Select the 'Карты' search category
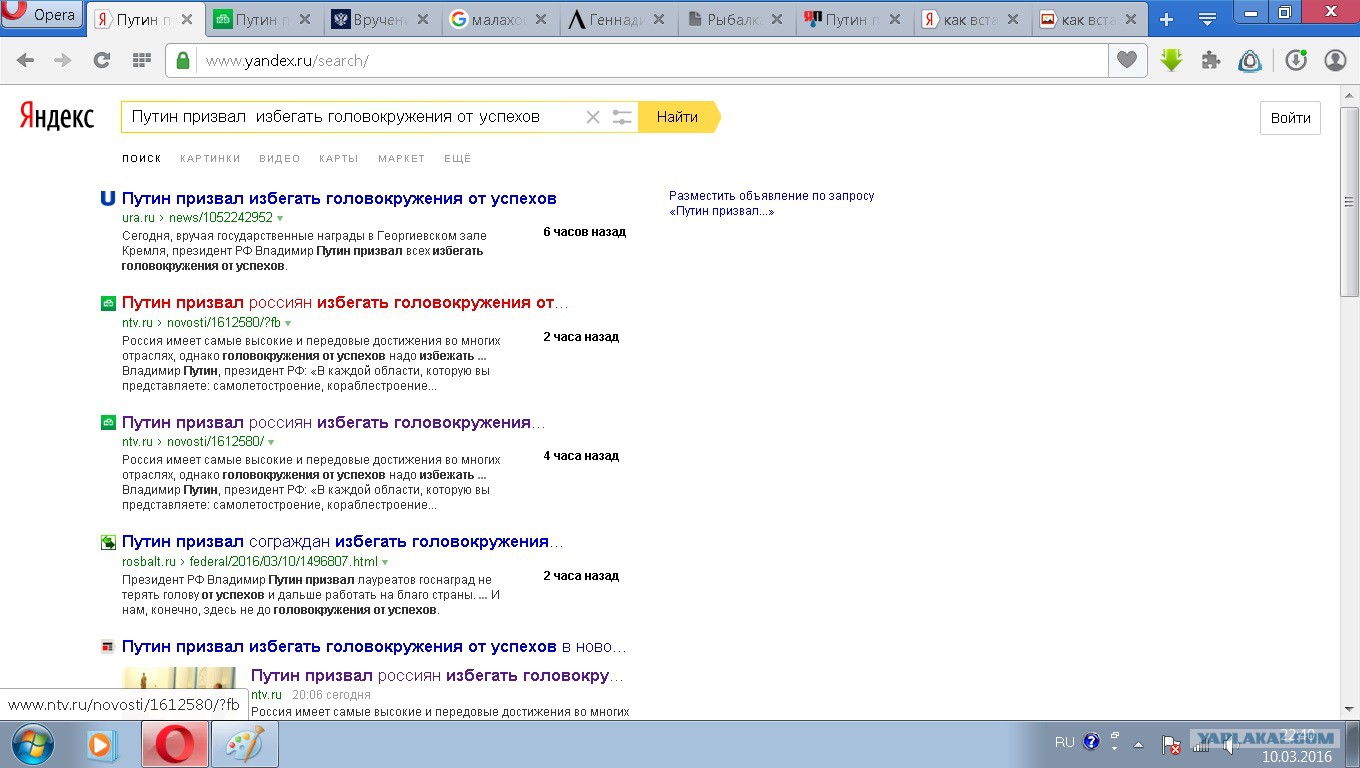 (x=339, y=158)
